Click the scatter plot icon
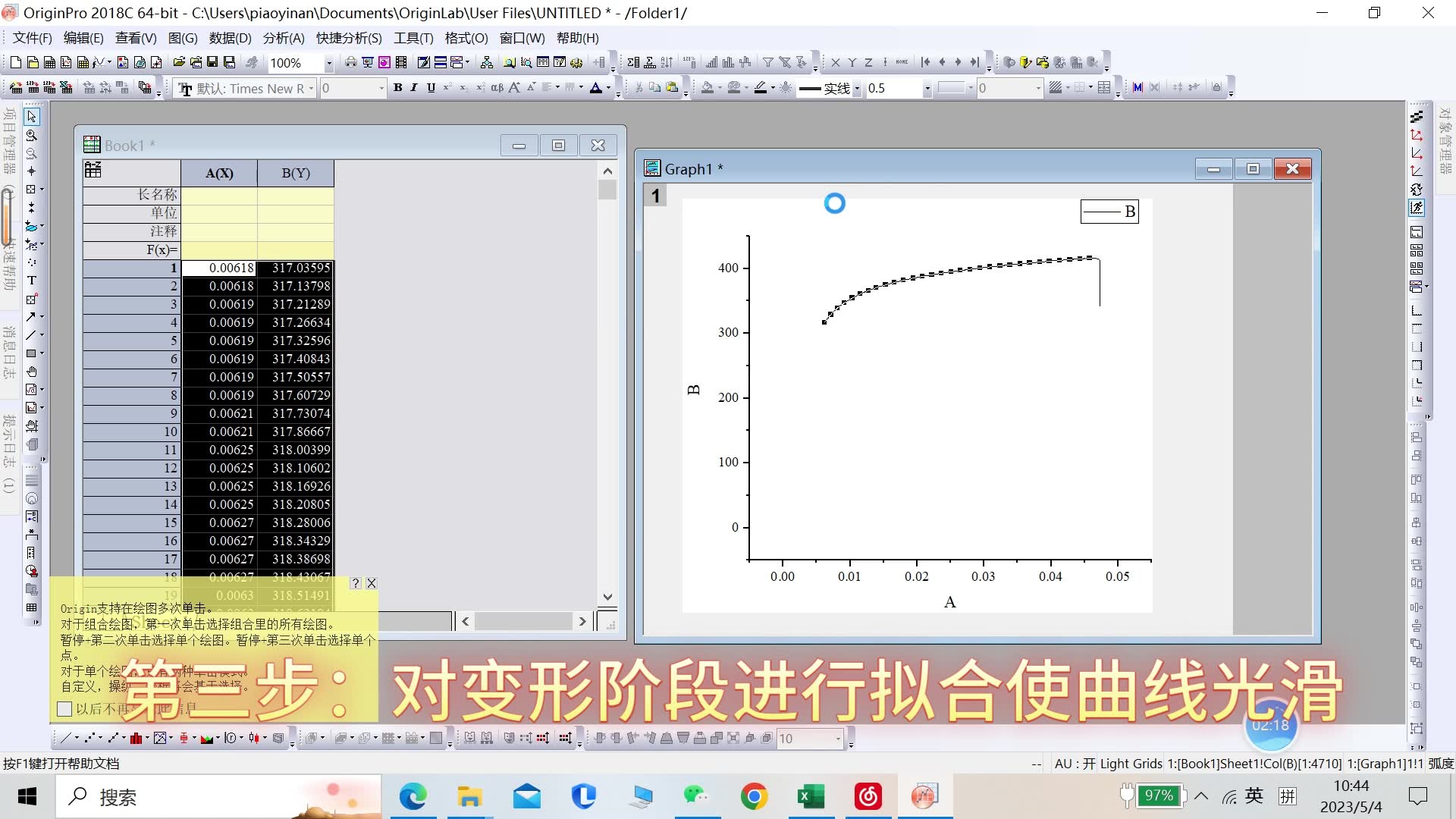The width and height of the screenshot is (1456, 819). coord(89,738)
